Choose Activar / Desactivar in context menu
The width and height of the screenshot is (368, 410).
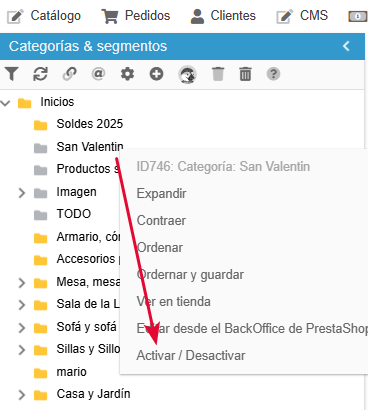[x=191, y=356]
